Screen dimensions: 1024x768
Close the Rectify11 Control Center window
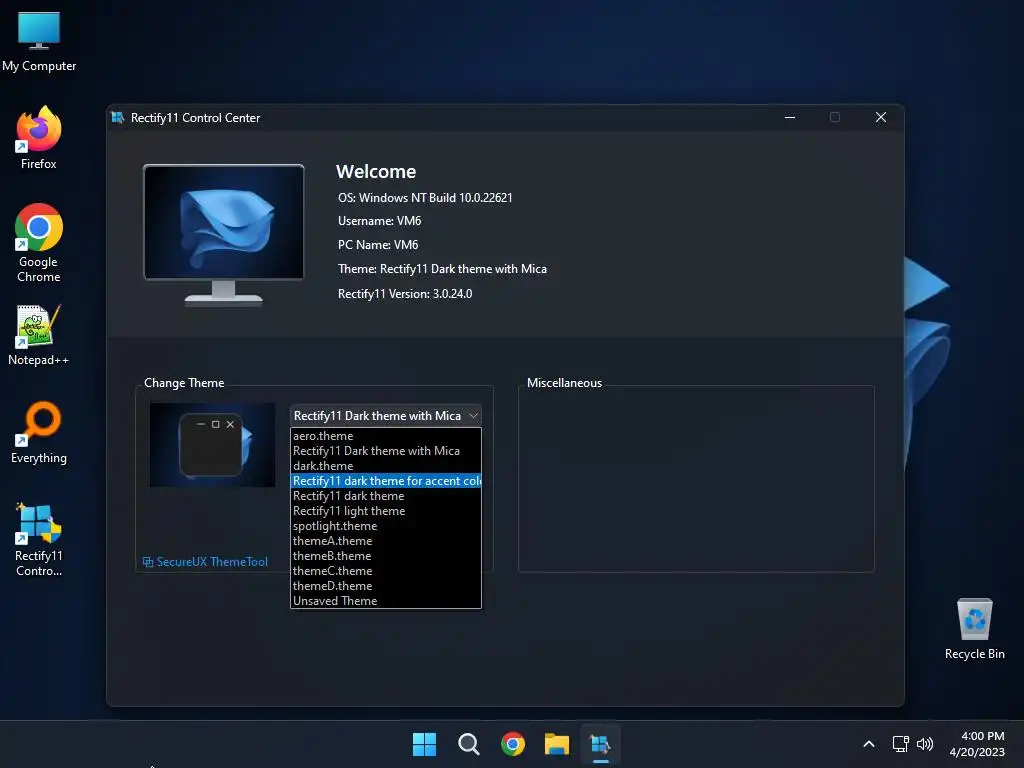880,118
